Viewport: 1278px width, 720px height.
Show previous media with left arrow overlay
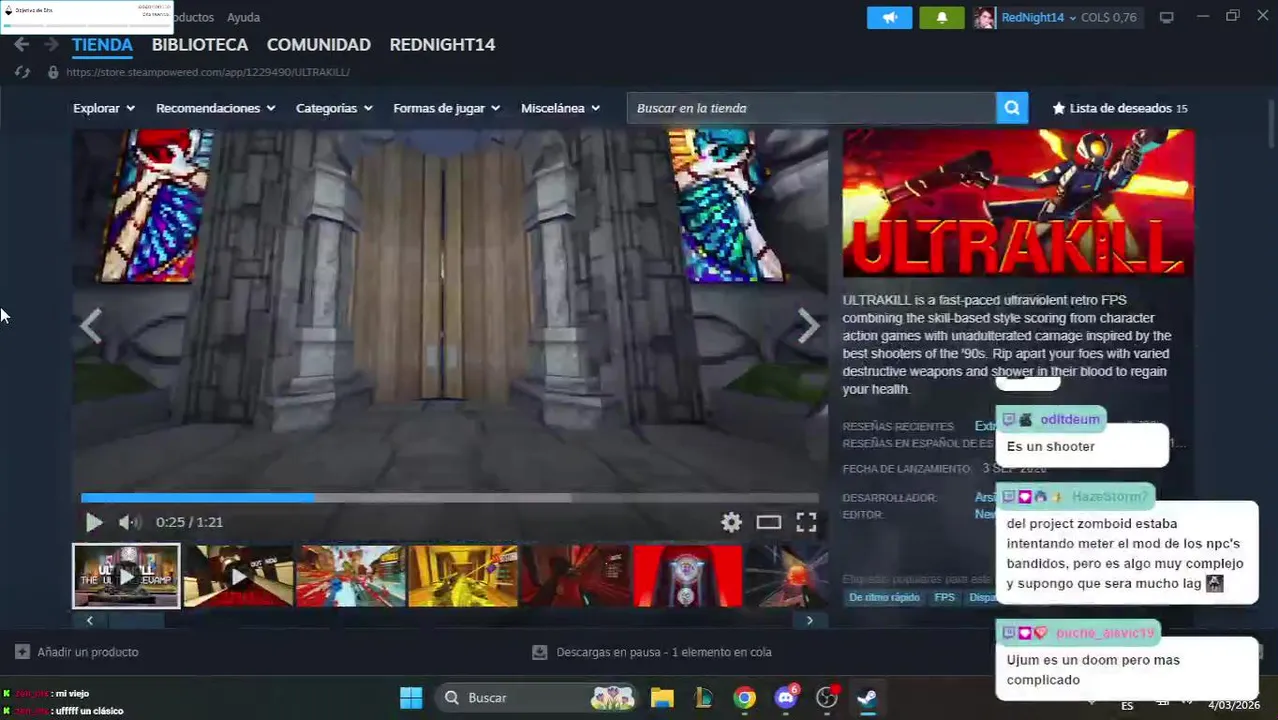click(91, 326)
